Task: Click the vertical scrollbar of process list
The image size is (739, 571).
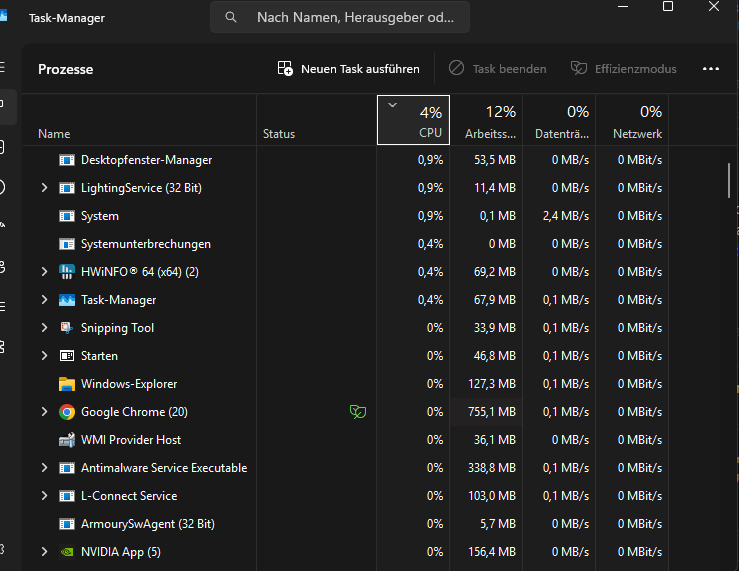Action: [729, 180]
